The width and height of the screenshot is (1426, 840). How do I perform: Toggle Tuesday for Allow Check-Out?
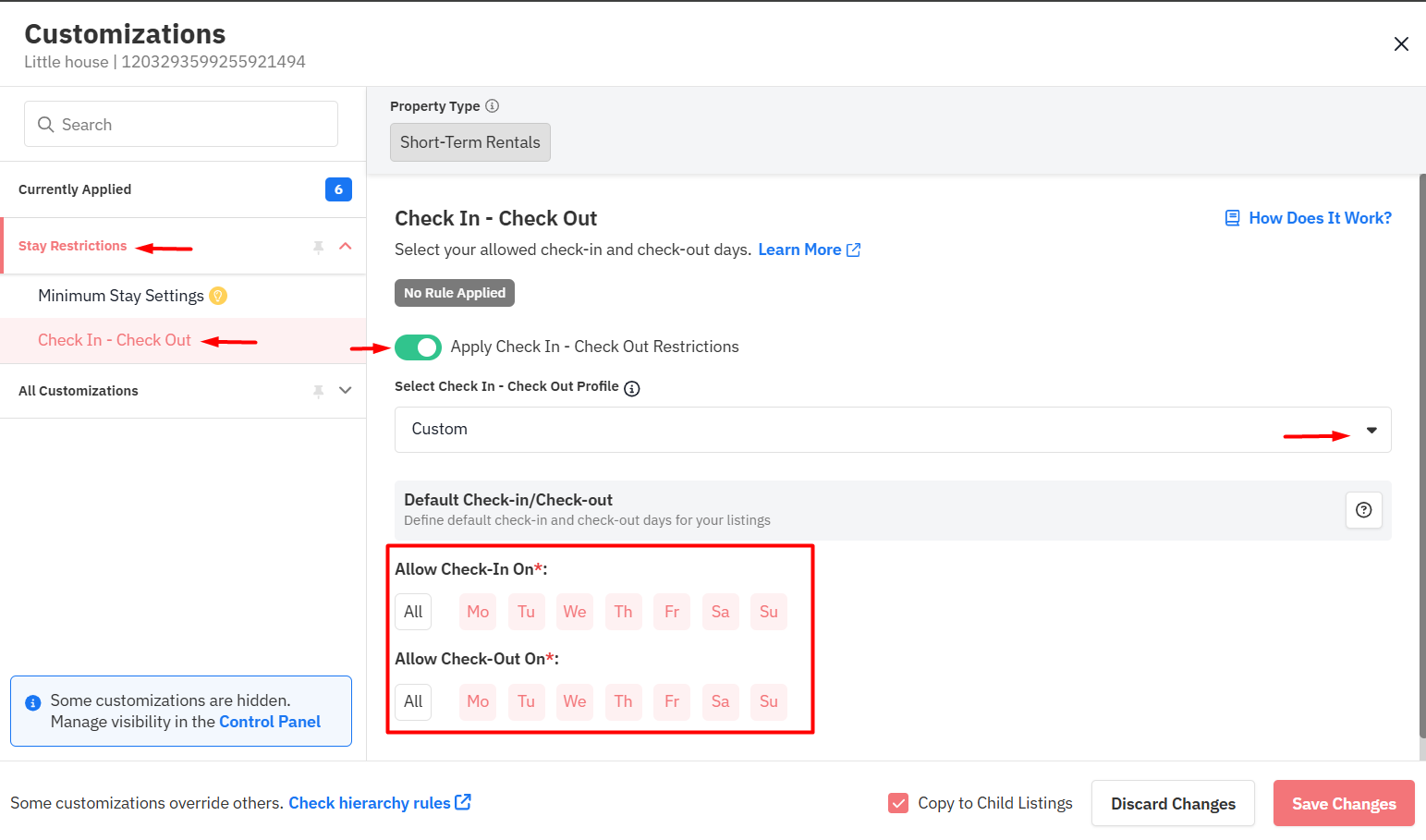click(527, 701)
